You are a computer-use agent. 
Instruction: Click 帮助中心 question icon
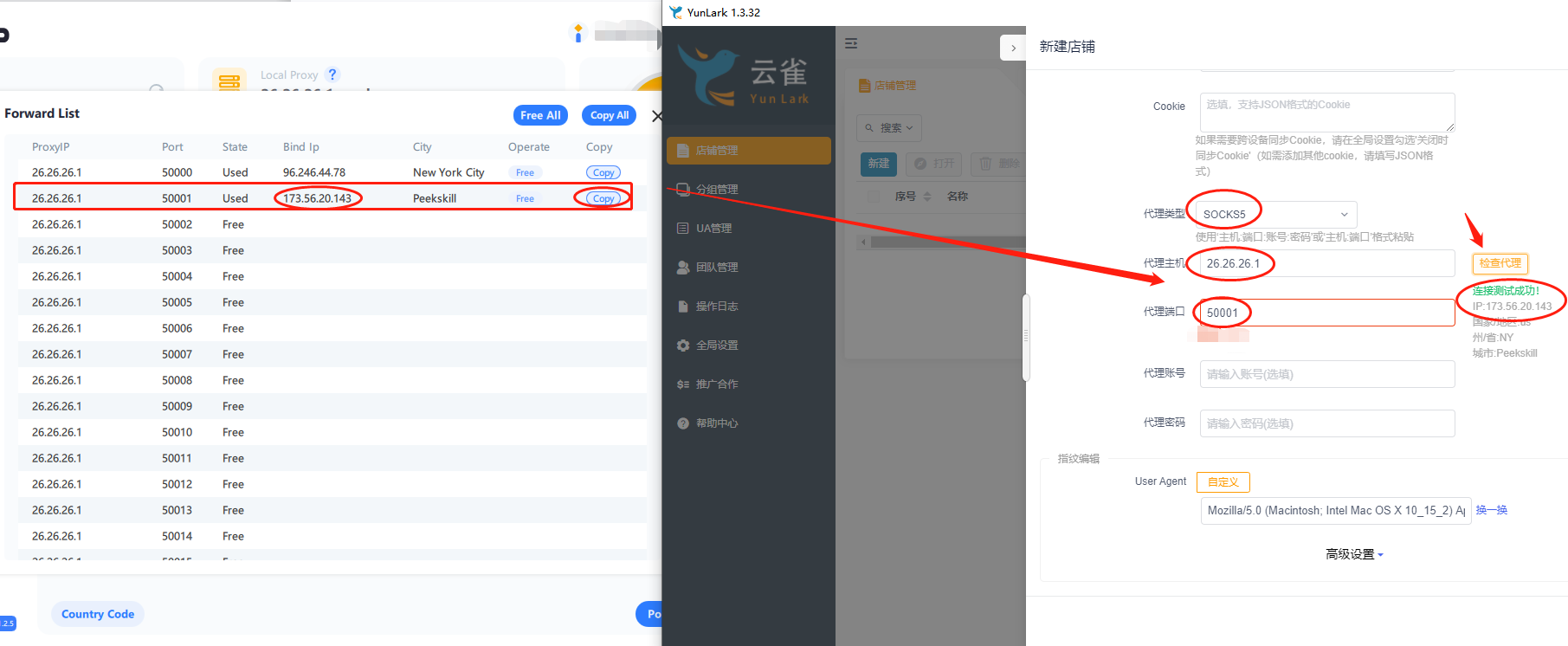[x=683, y=423]
